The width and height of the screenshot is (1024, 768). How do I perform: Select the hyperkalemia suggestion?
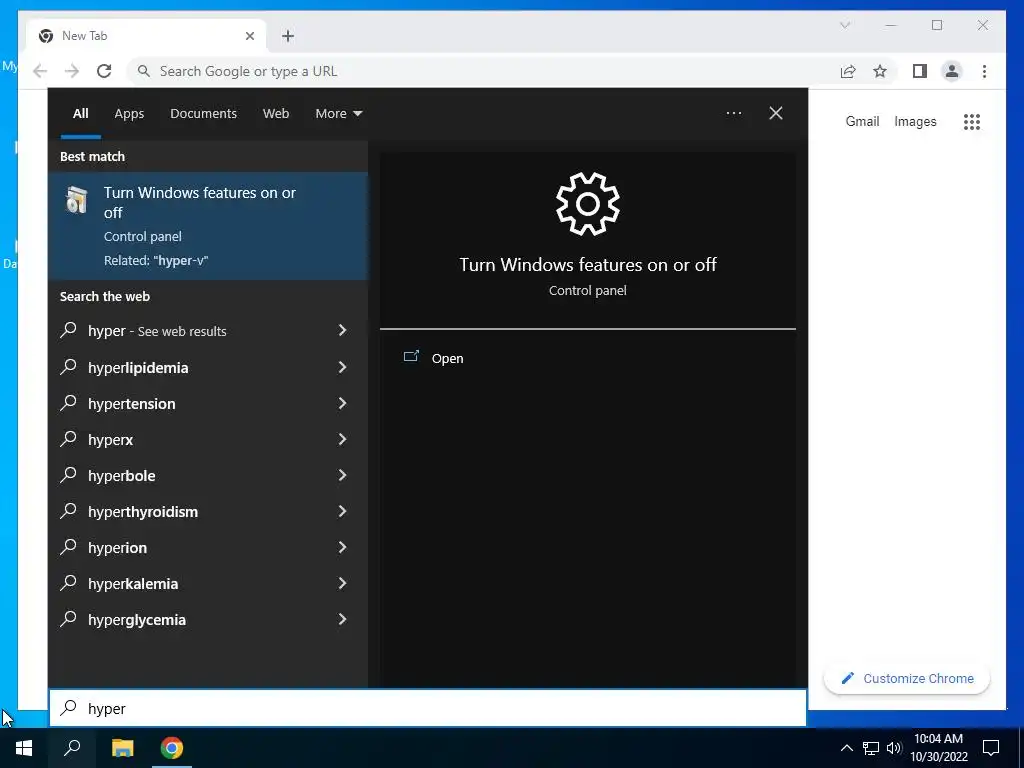point(208,583)
